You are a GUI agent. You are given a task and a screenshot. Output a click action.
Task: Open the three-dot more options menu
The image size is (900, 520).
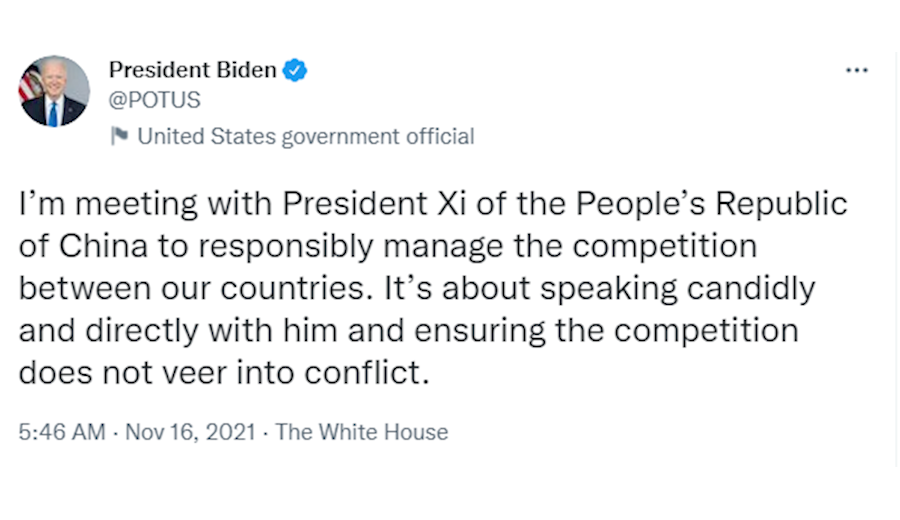coord(856,71)
